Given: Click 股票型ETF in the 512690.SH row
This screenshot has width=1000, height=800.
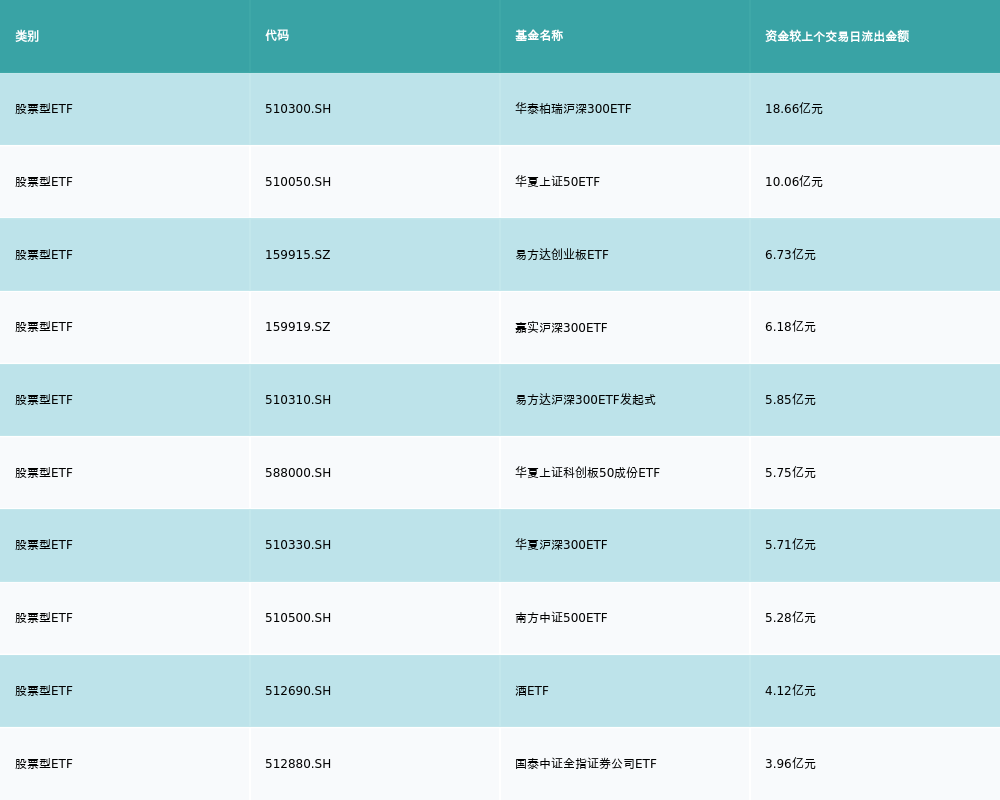Looking at the screenshot, I should pyautogui.click(x=44, y=691).
